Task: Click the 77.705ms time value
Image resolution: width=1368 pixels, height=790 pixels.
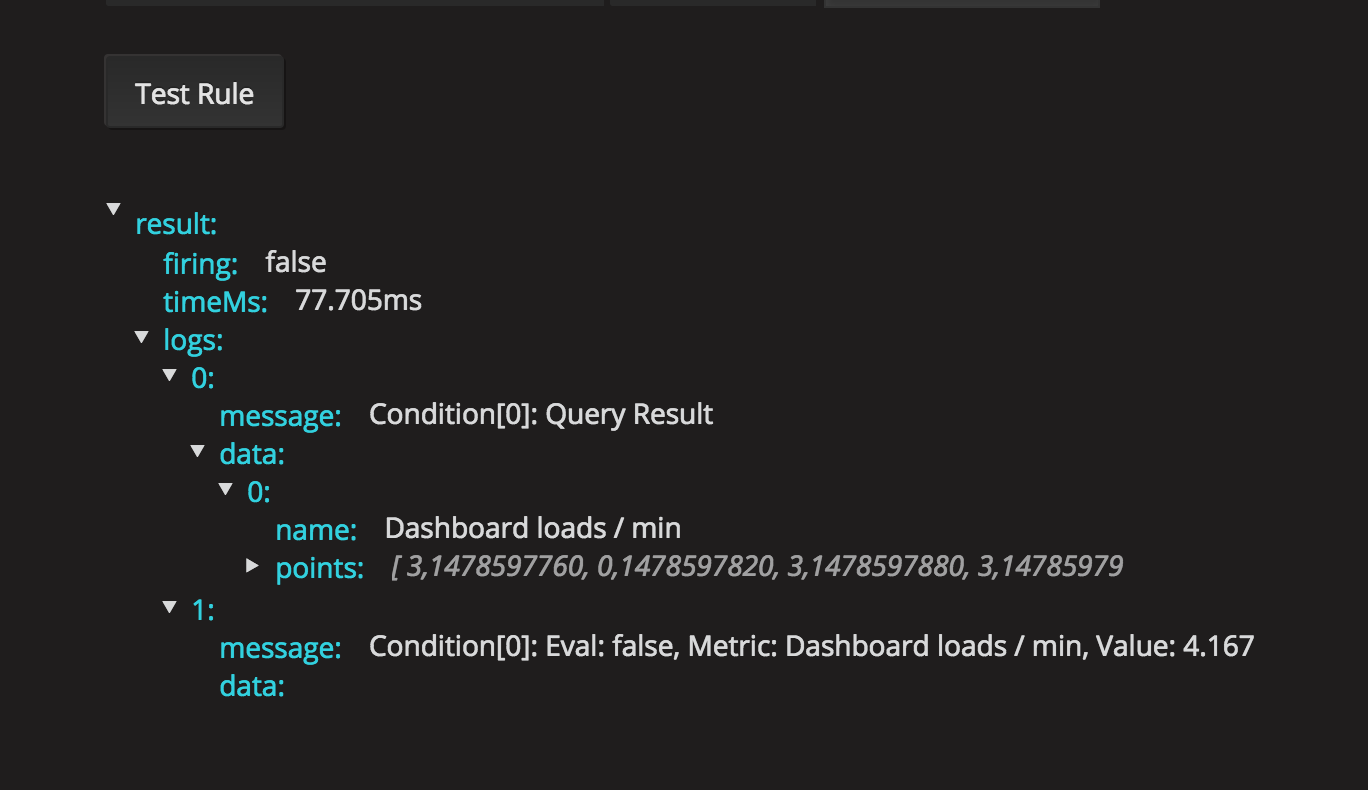Action: point(359,300)
